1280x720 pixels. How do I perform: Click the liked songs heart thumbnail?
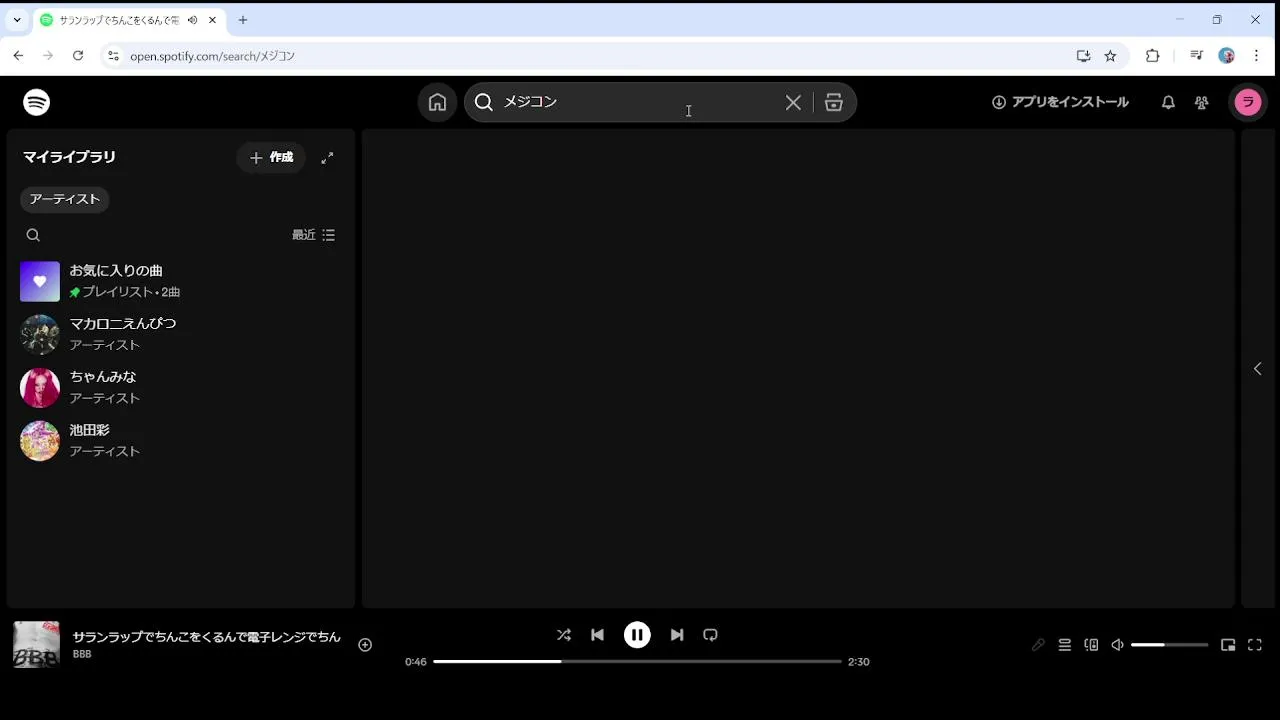pyautogui.click(x=40, y=281)
